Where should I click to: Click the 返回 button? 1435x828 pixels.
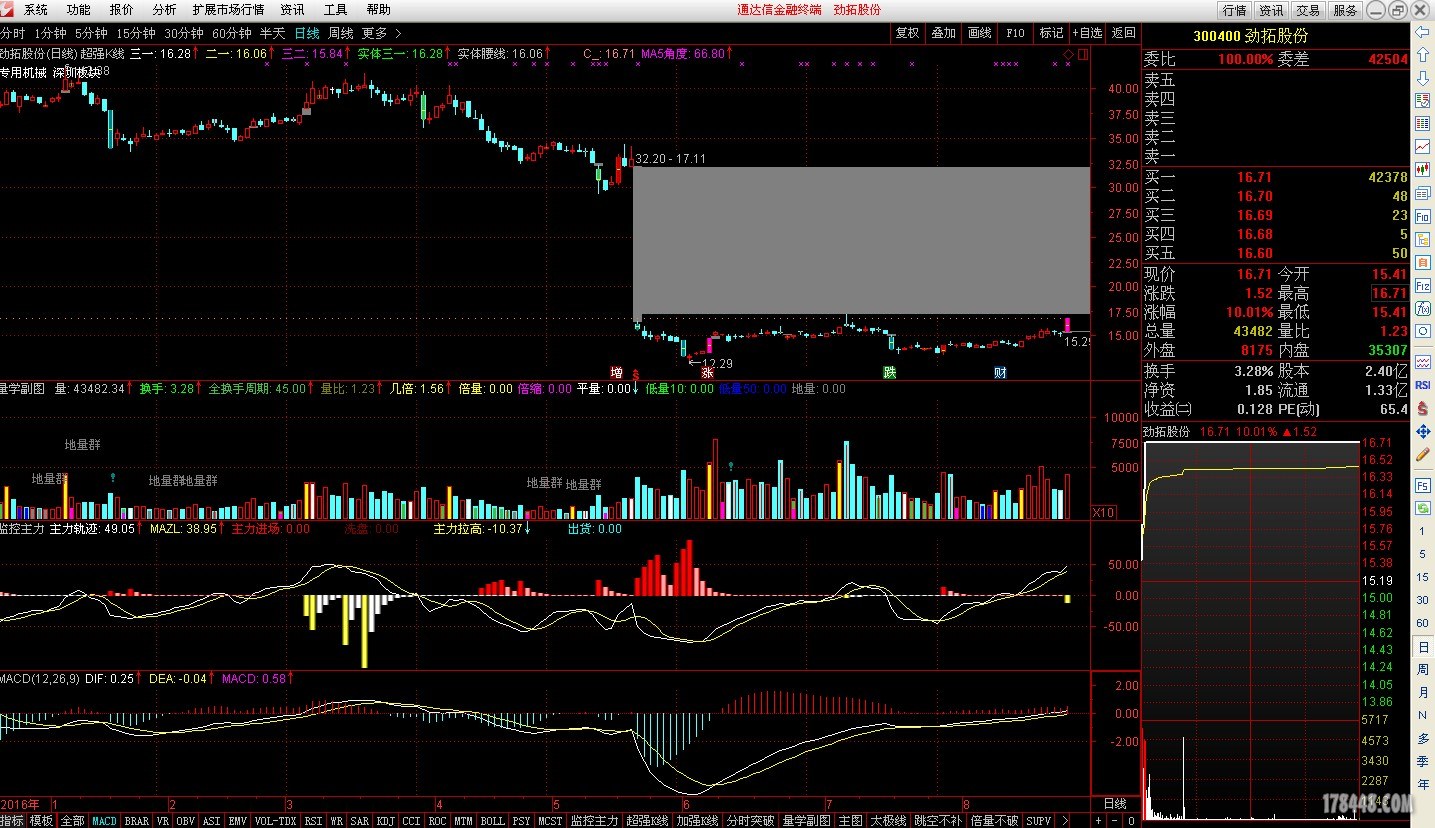coord(1123,33)
